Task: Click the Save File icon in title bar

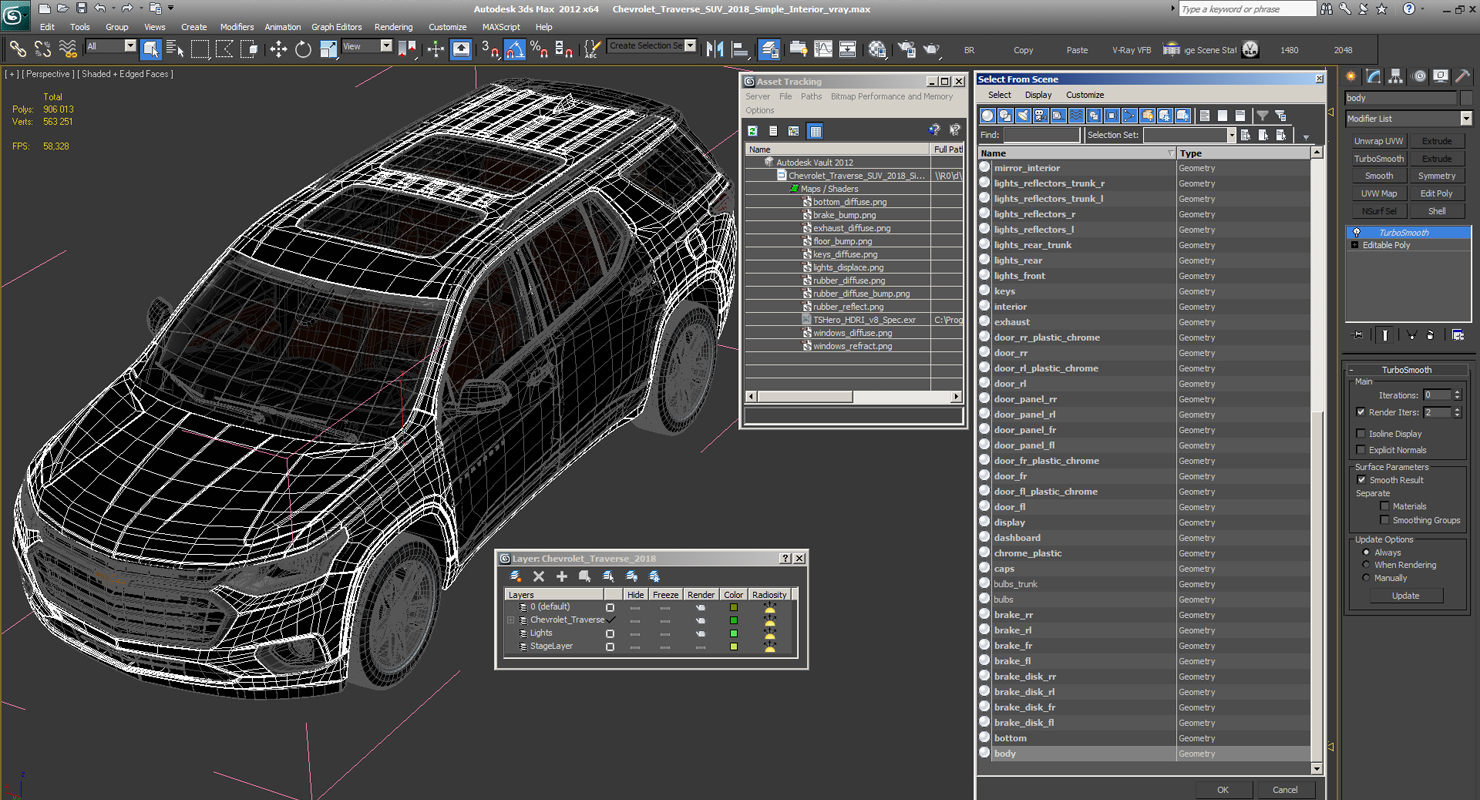Action: tap(80, 8)
